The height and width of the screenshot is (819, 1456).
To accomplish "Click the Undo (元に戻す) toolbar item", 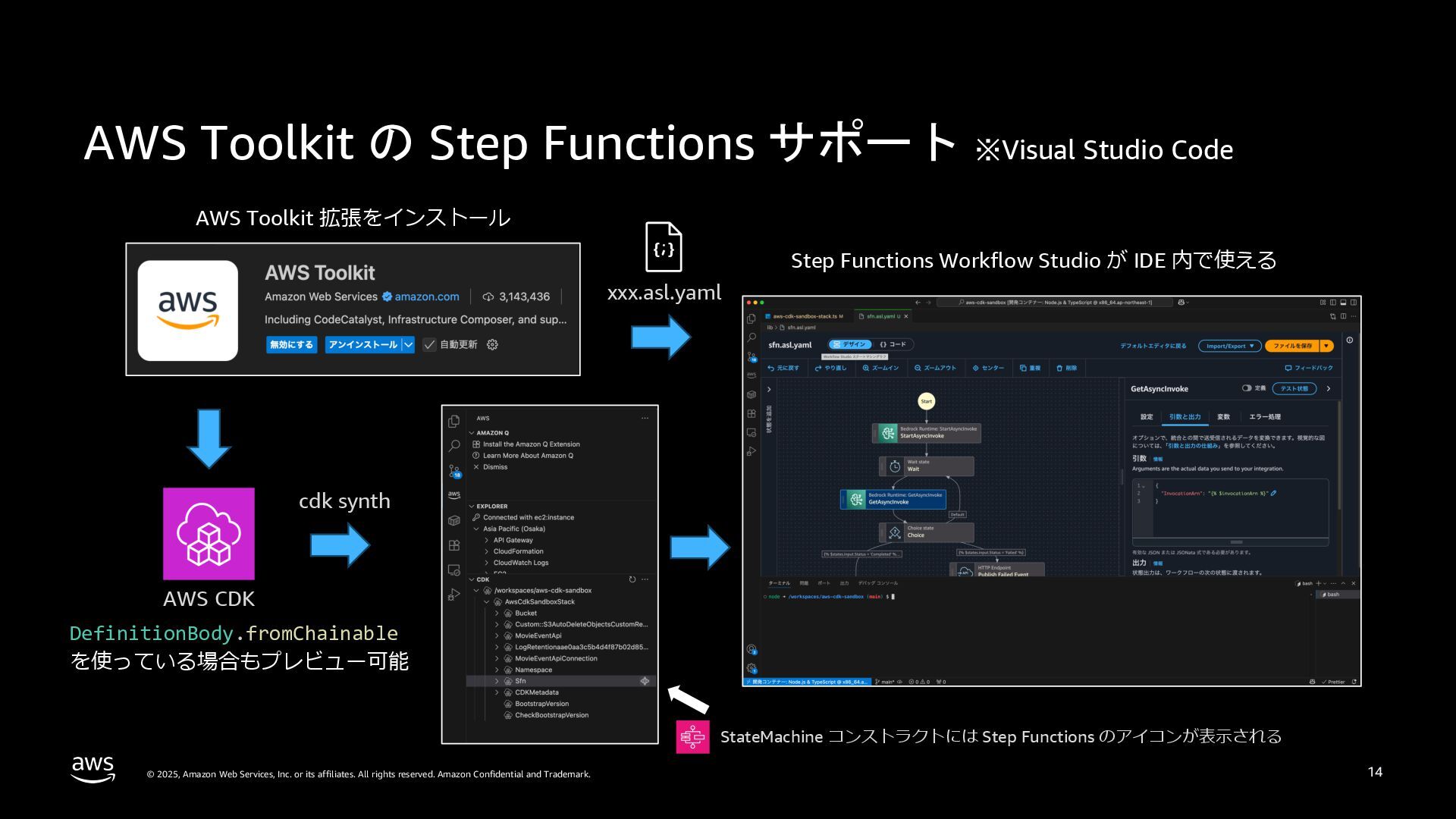I will pyautogui.click(x=783, y=368).
